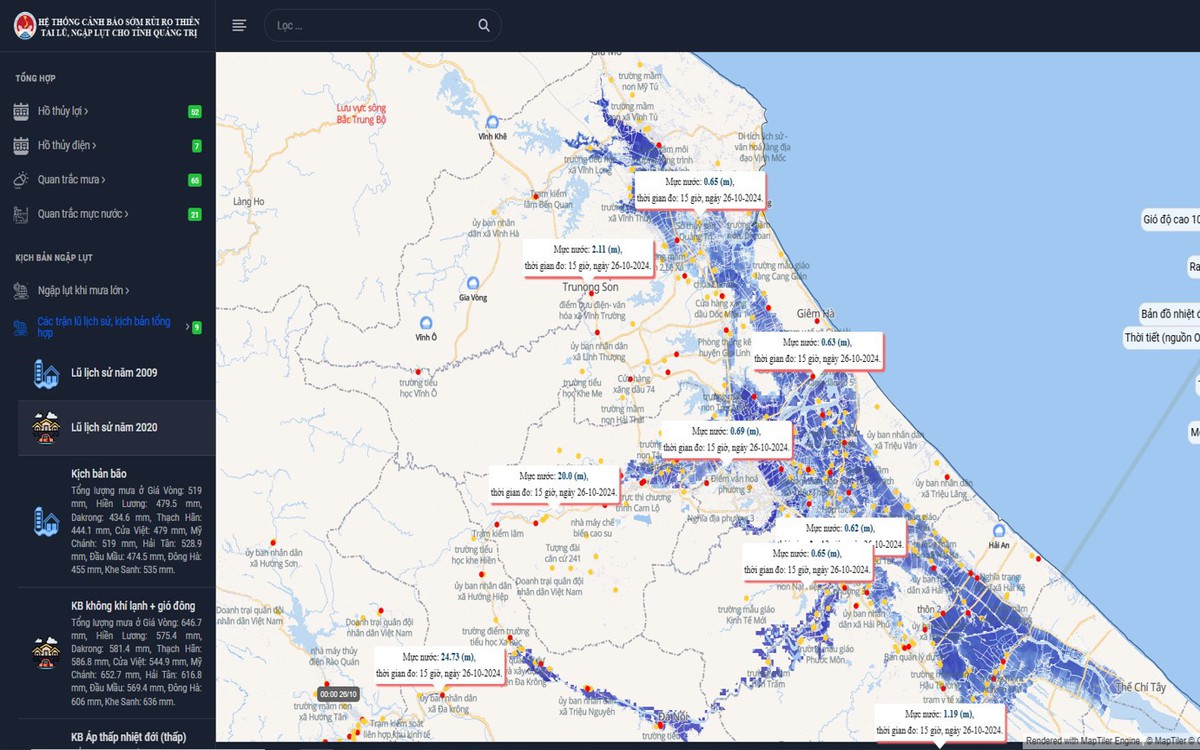This screenshot has height=750, width=1200.
Task: Select the Vĩnh Ô station marker
Action: [426, 323]
